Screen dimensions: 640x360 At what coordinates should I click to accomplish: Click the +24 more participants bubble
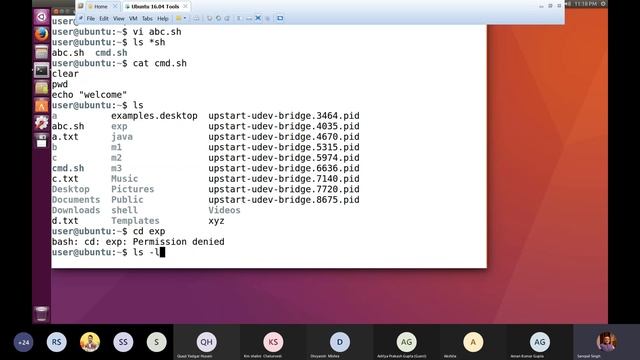(23, 342)
